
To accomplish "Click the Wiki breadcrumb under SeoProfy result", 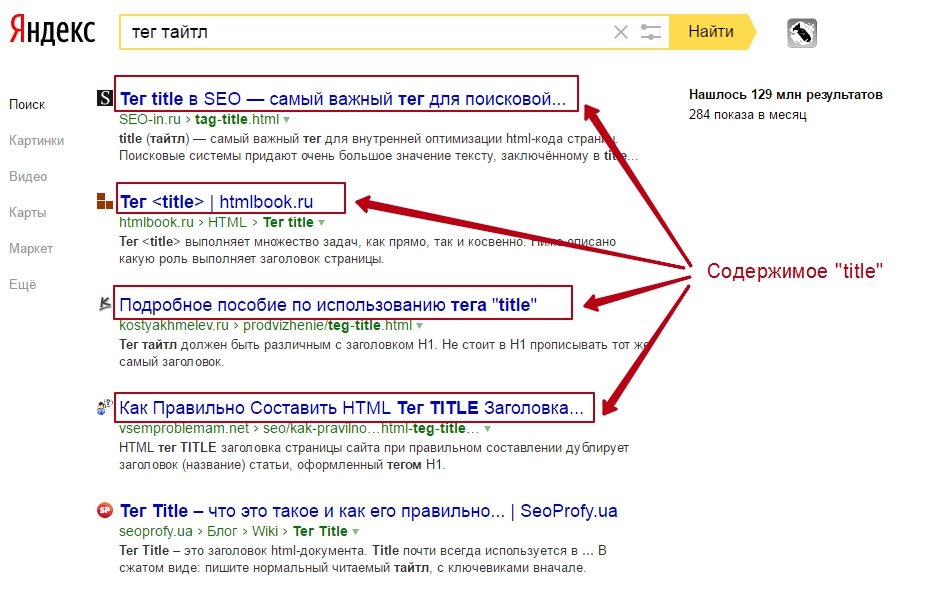I will coord(265,531).
